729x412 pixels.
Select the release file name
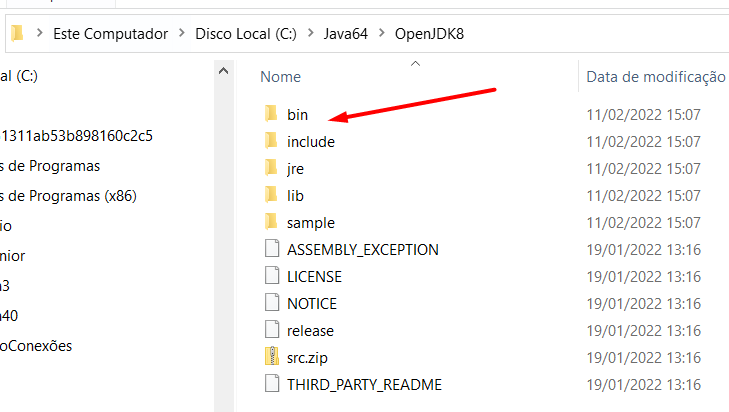coord(310,331)
